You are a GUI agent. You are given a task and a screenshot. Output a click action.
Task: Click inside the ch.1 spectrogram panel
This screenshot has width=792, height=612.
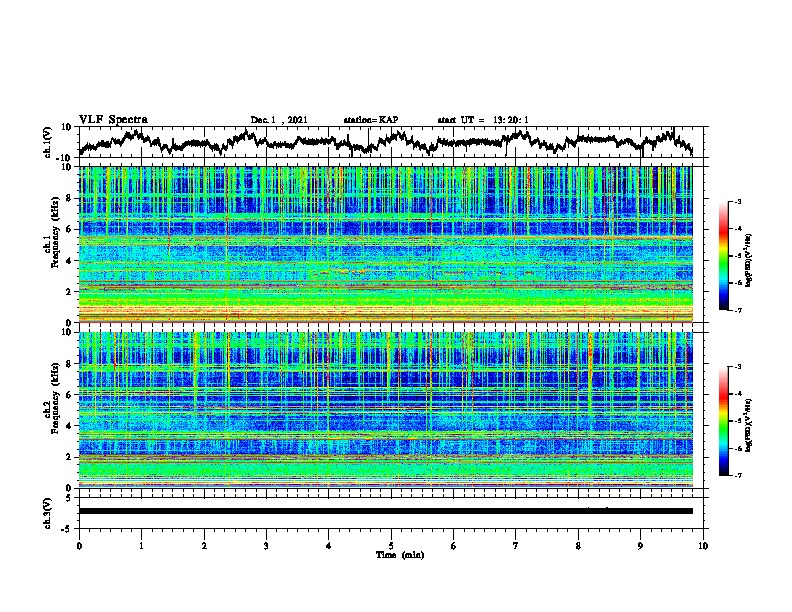(386, 244)
